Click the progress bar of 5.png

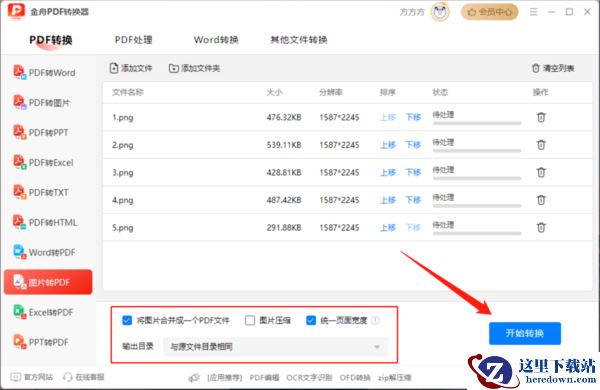(x=477, y=233)
